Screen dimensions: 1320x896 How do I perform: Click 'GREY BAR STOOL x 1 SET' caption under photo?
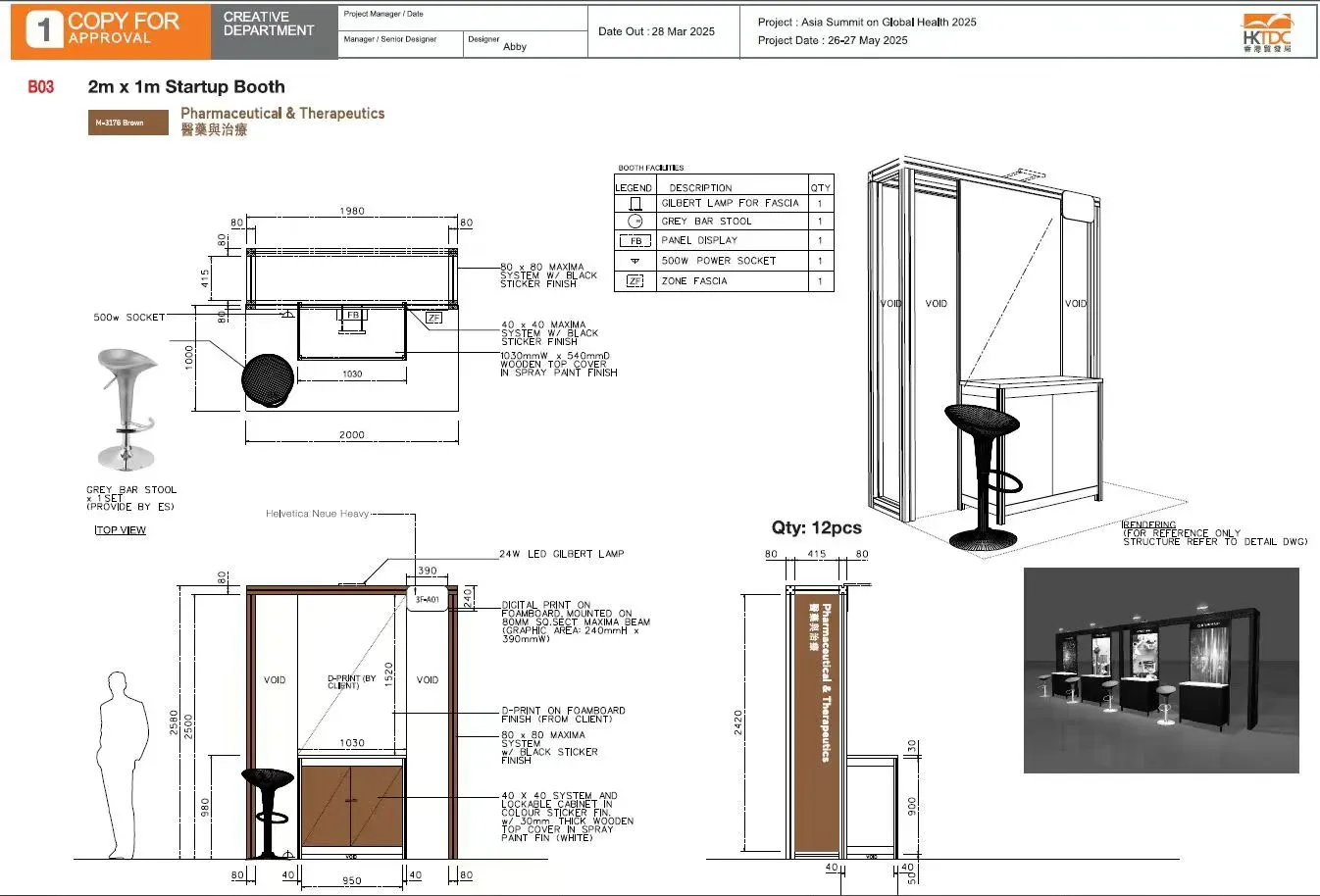click(131, 498)
